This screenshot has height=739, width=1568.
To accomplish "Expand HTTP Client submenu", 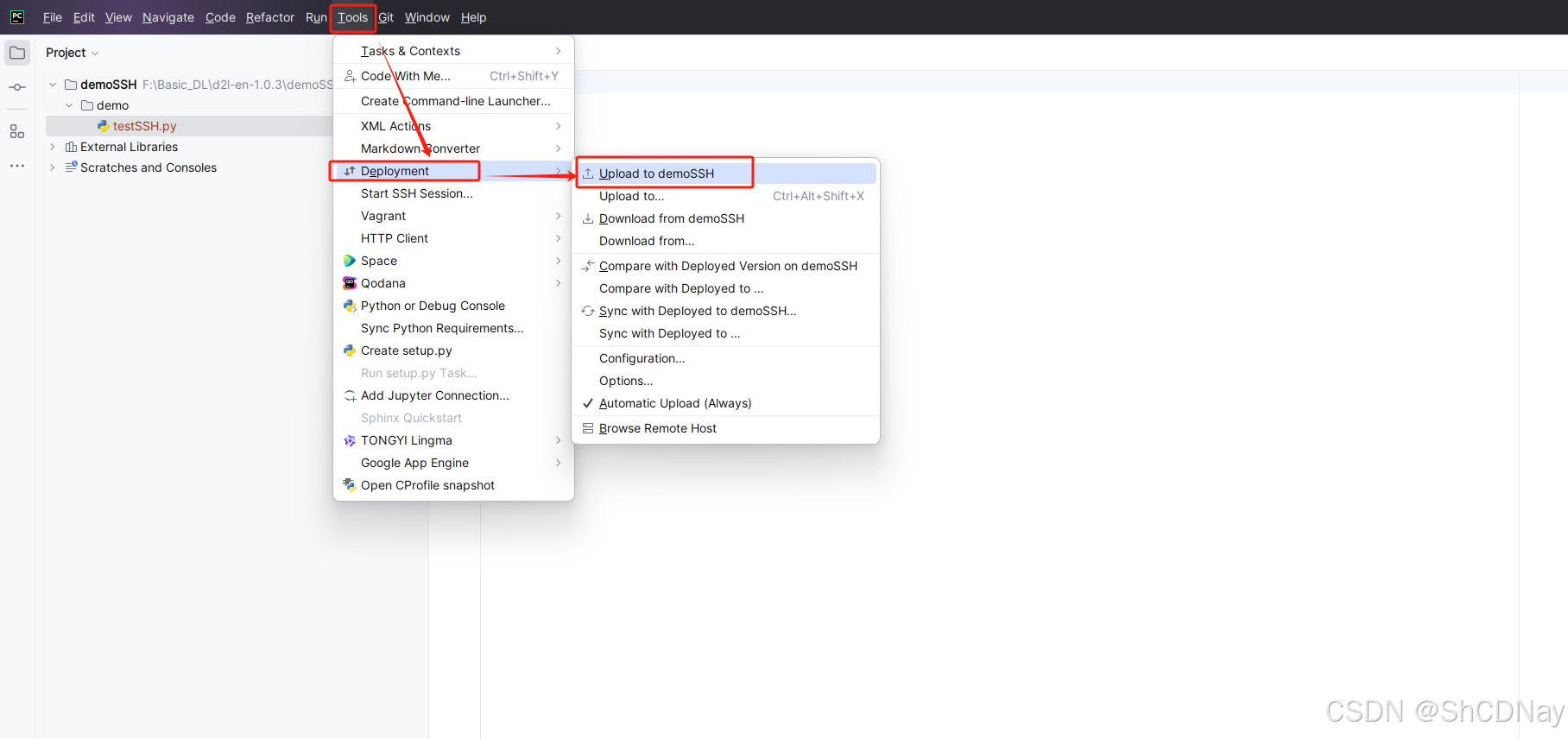I will click(453, 238).
